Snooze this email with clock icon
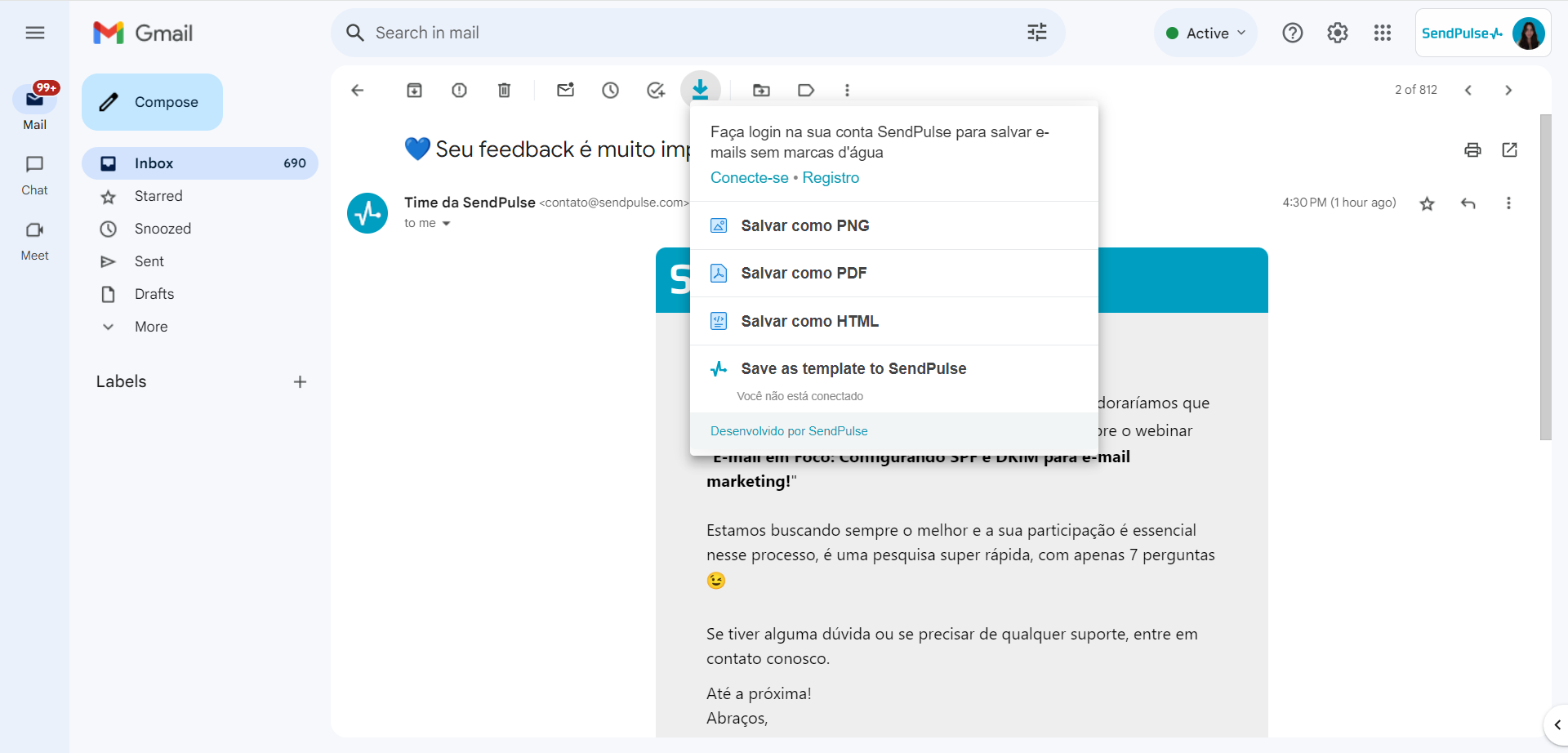1568x753 pixels. click(x=611, y=90)
